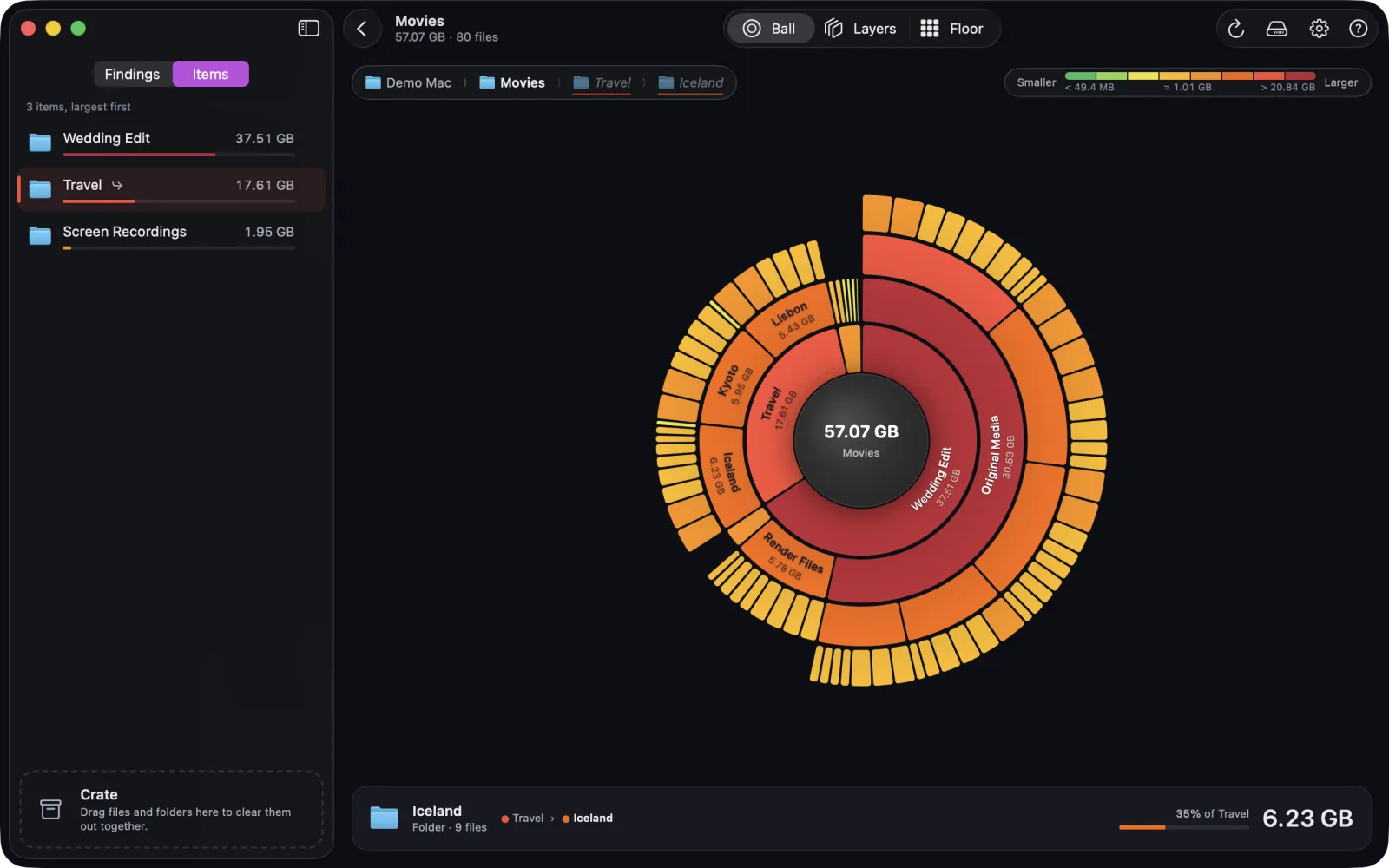Jump to Iceland breadcrumb
The image size is (1389, 868).
pos(691,82)
